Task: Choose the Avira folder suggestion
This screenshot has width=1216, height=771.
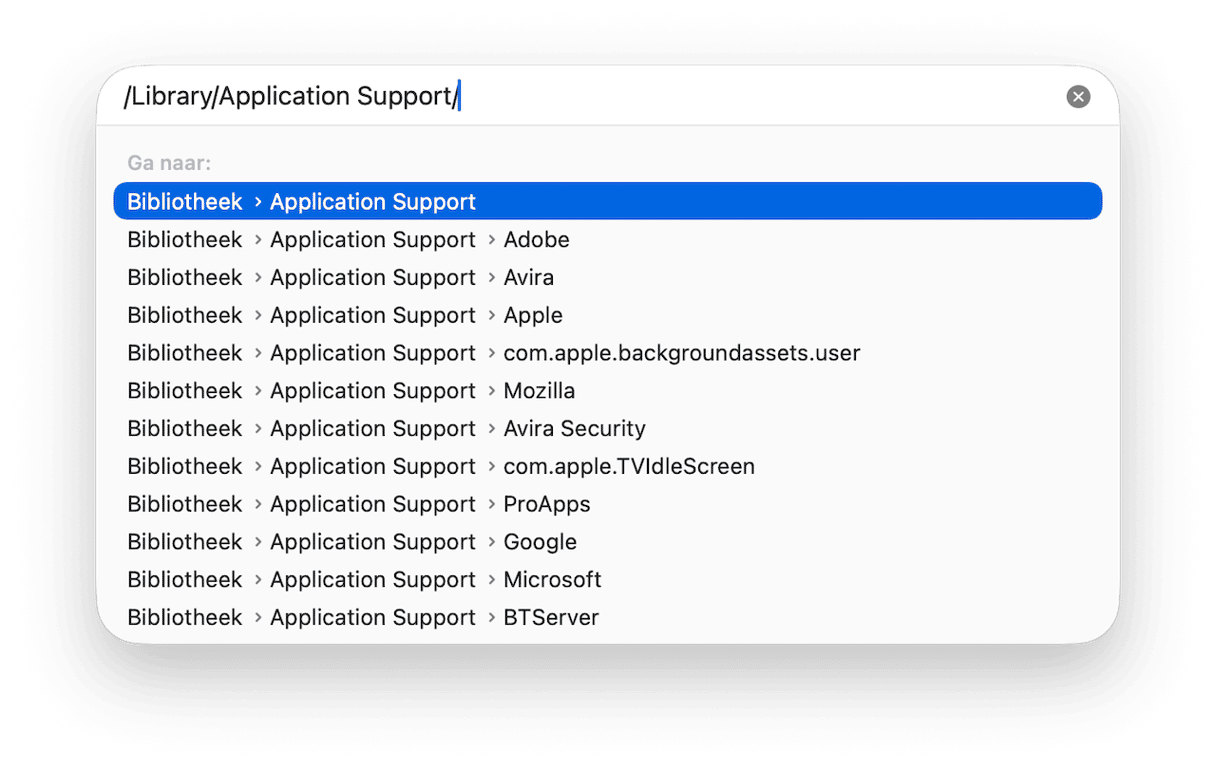Action: tap(608, 278)
